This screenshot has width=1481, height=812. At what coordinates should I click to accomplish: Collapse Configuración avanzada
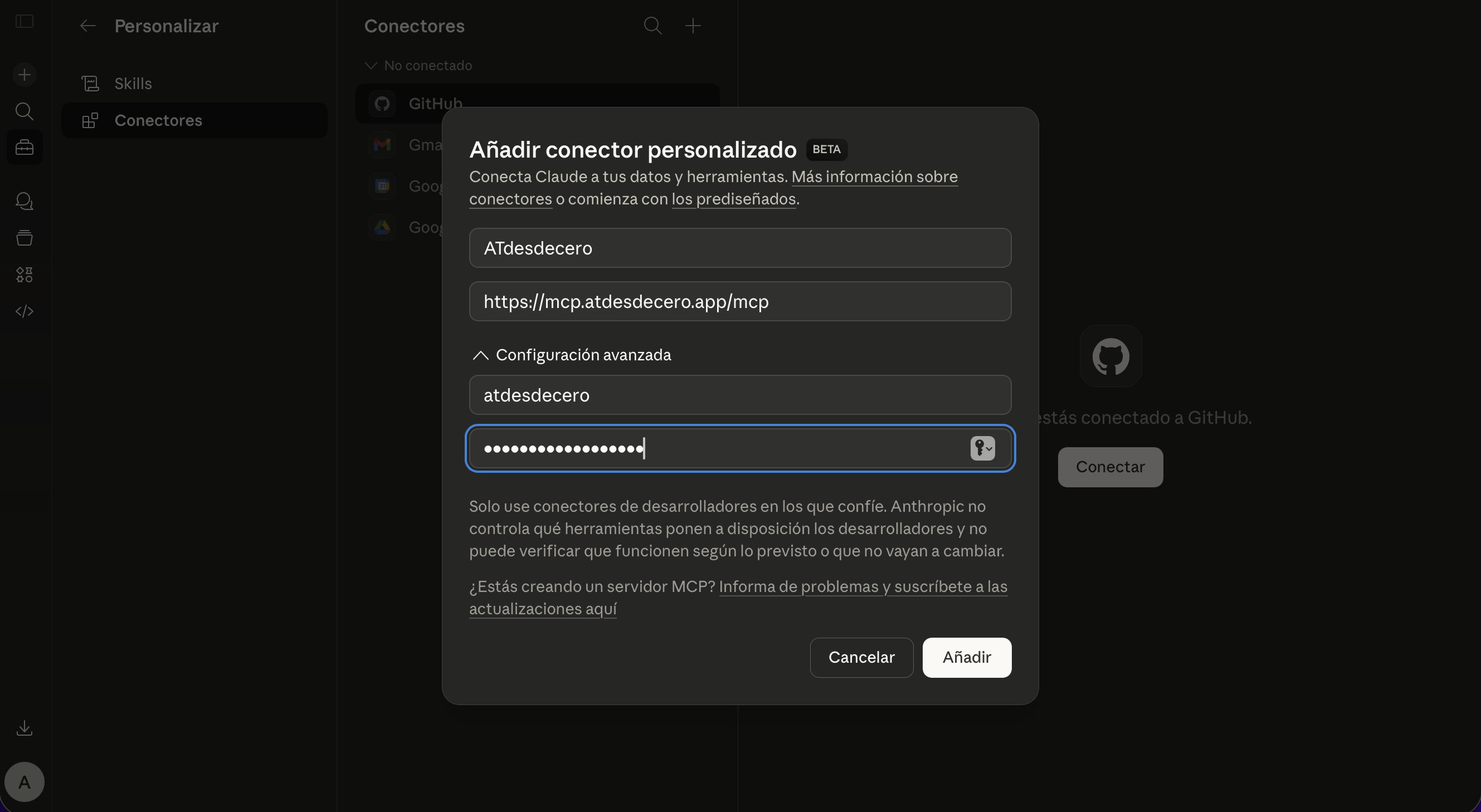click(x=480, y=355)
